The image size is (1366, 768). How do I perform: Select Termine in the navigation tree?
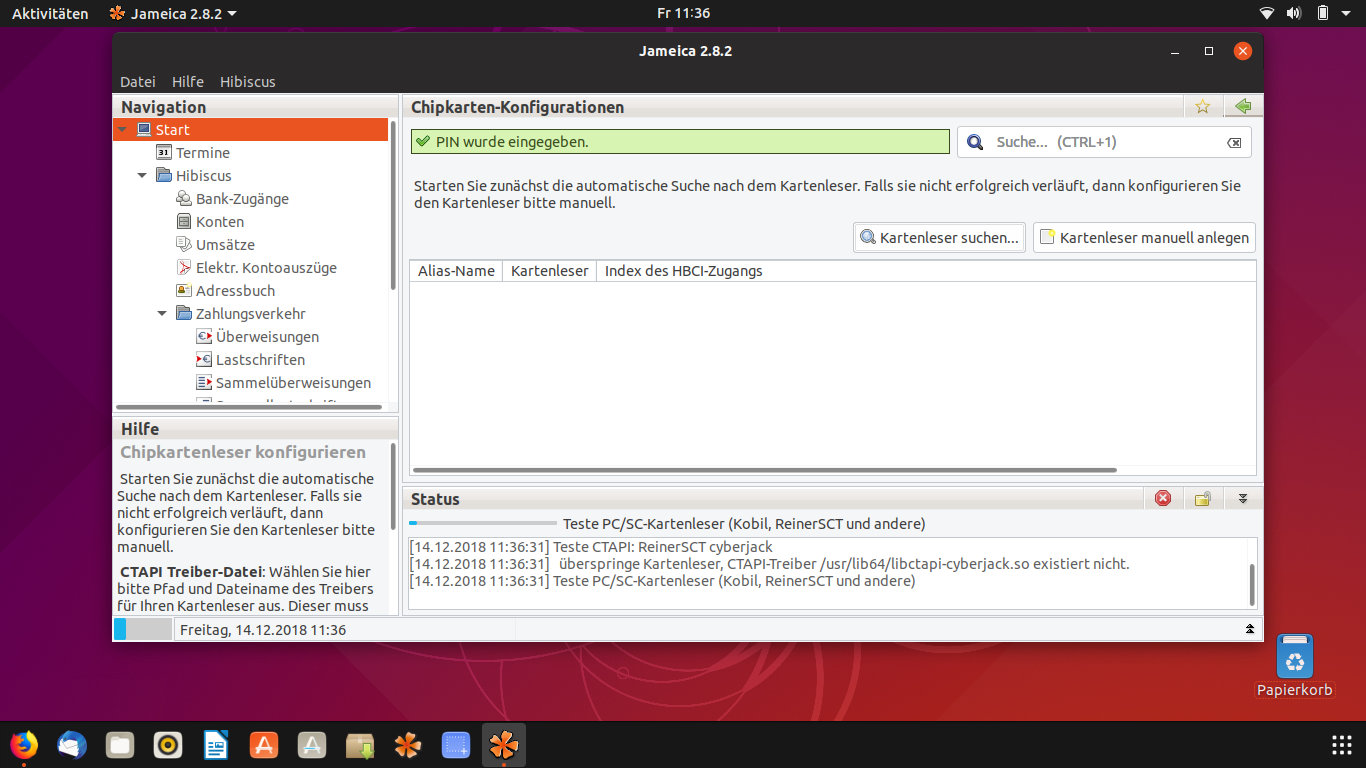(203, 153)
